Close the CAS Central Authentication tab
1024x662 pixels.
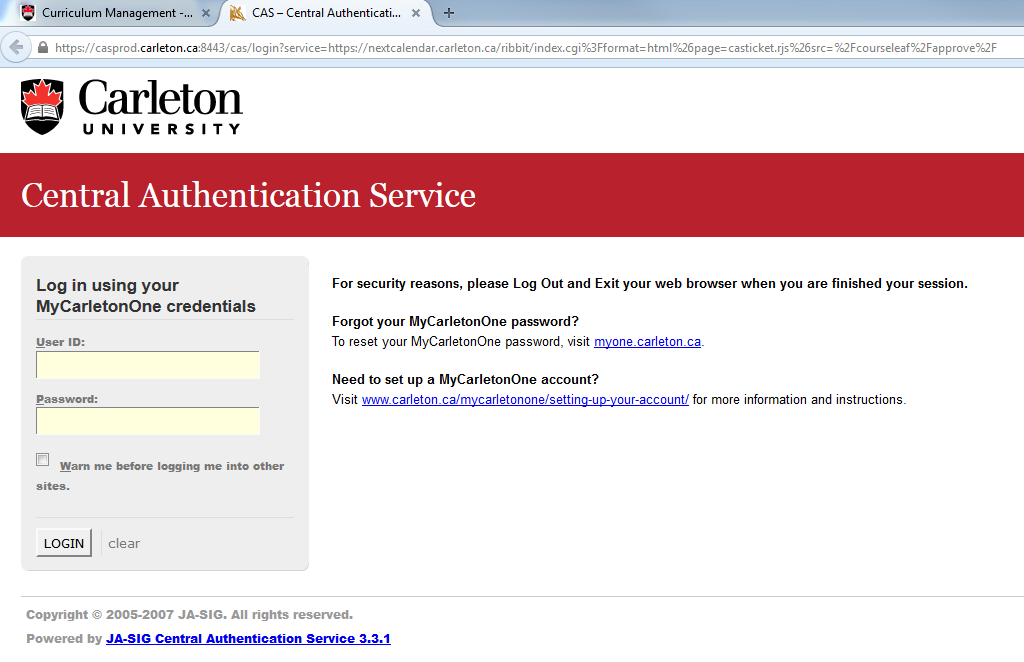pyautogui.click(x=416, y=14)
